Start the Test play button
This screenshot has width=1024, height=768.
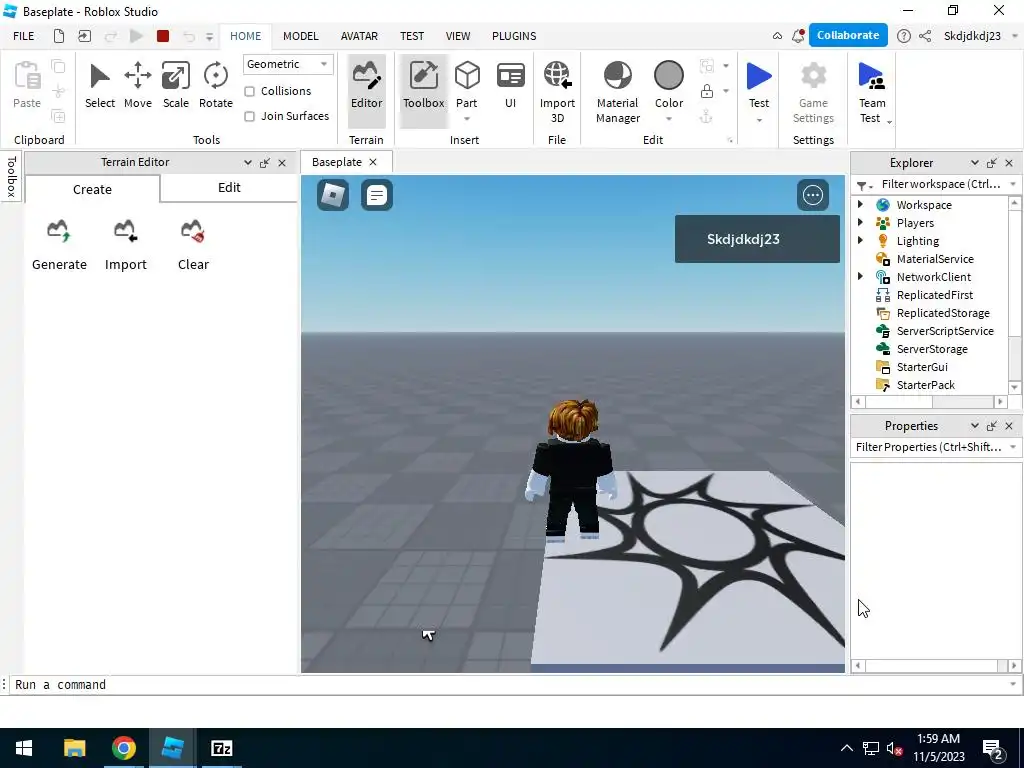(x=759, y=76)
